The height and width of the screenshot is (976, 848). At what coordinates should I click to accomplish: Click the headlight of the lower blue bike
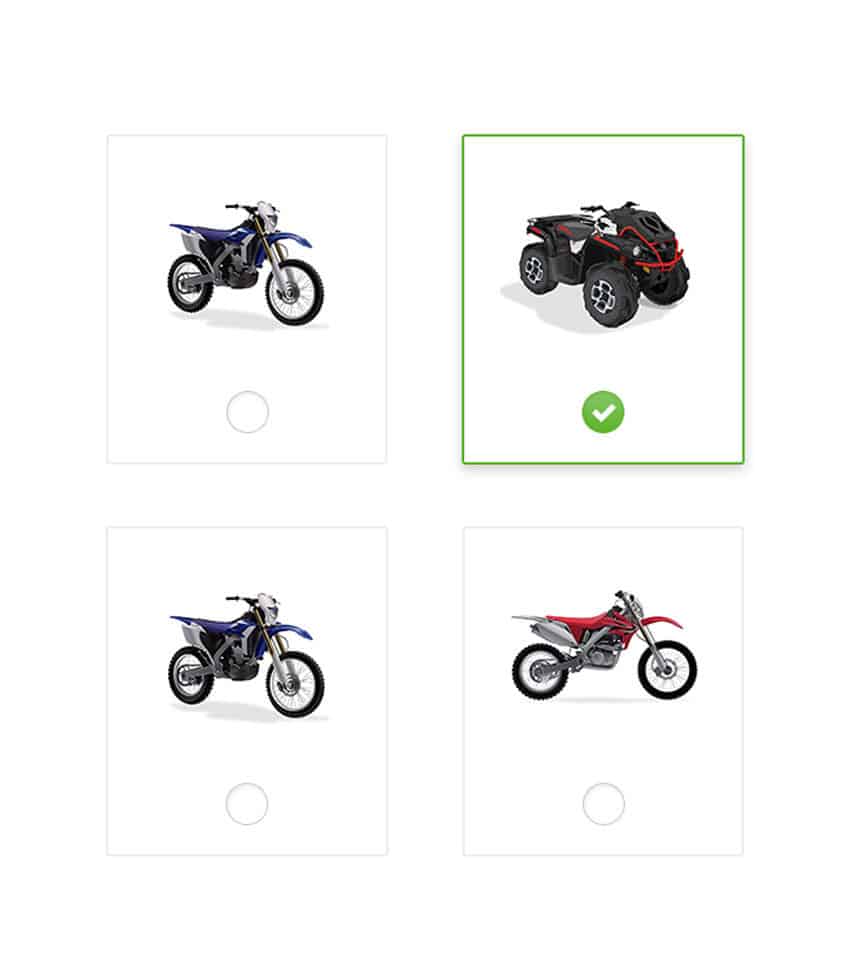(x=268, y=604)
